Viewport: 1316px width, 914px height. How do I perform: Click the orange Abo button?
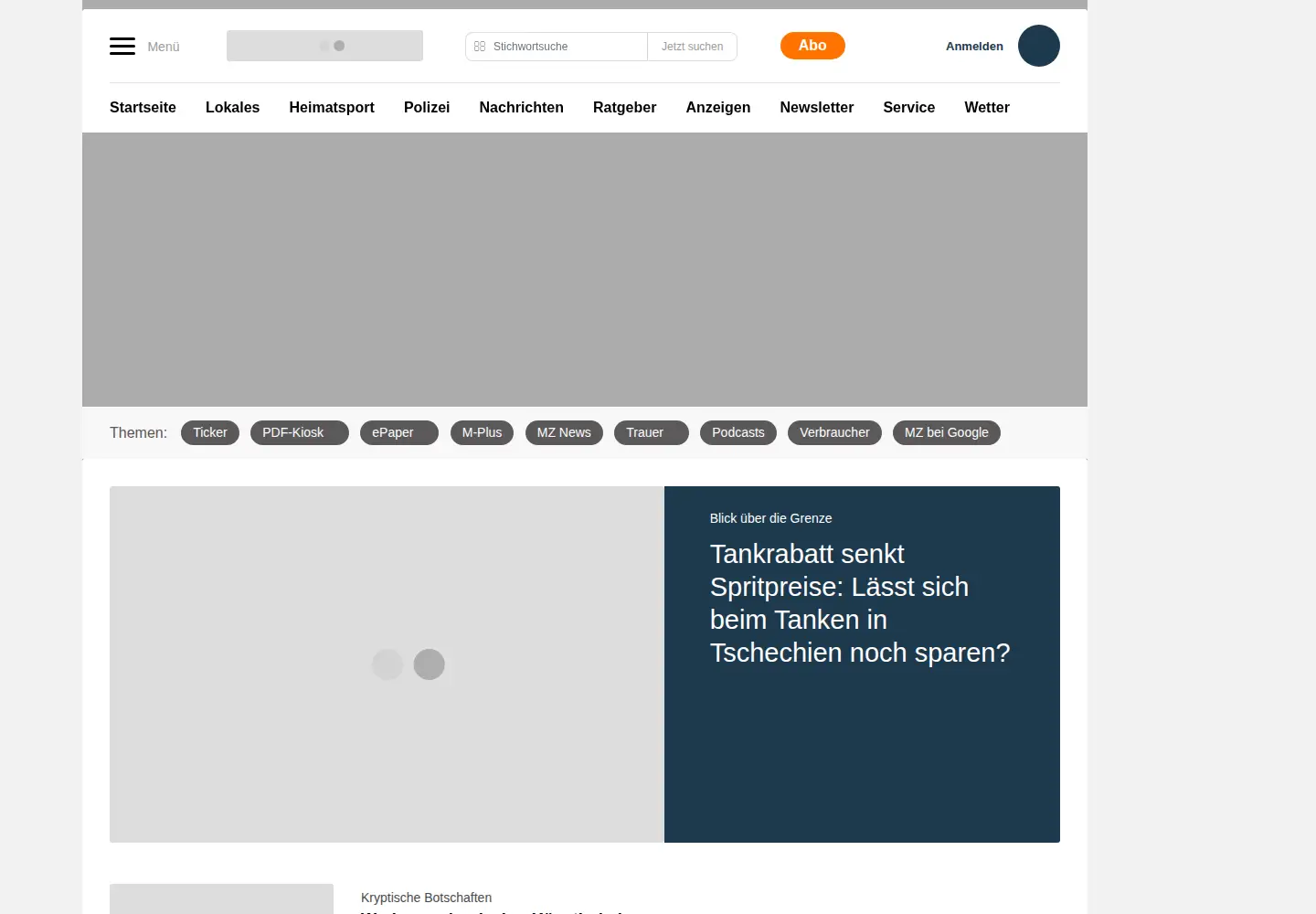click(812, 46)
